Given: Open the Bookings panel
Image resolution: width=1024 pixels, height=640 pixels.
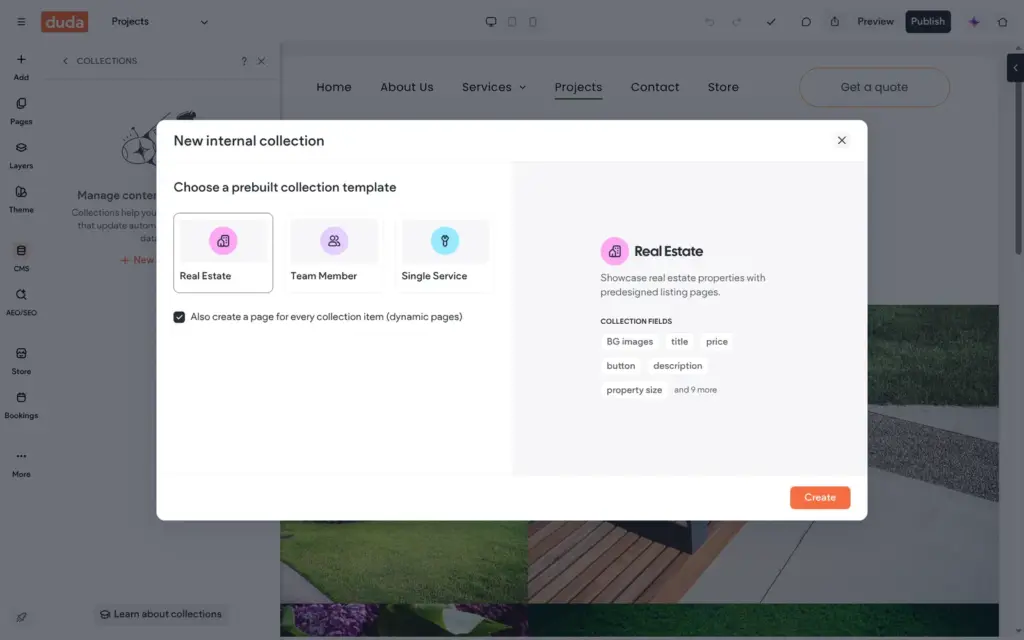Looking at the screenshot, I should (21, 405).
